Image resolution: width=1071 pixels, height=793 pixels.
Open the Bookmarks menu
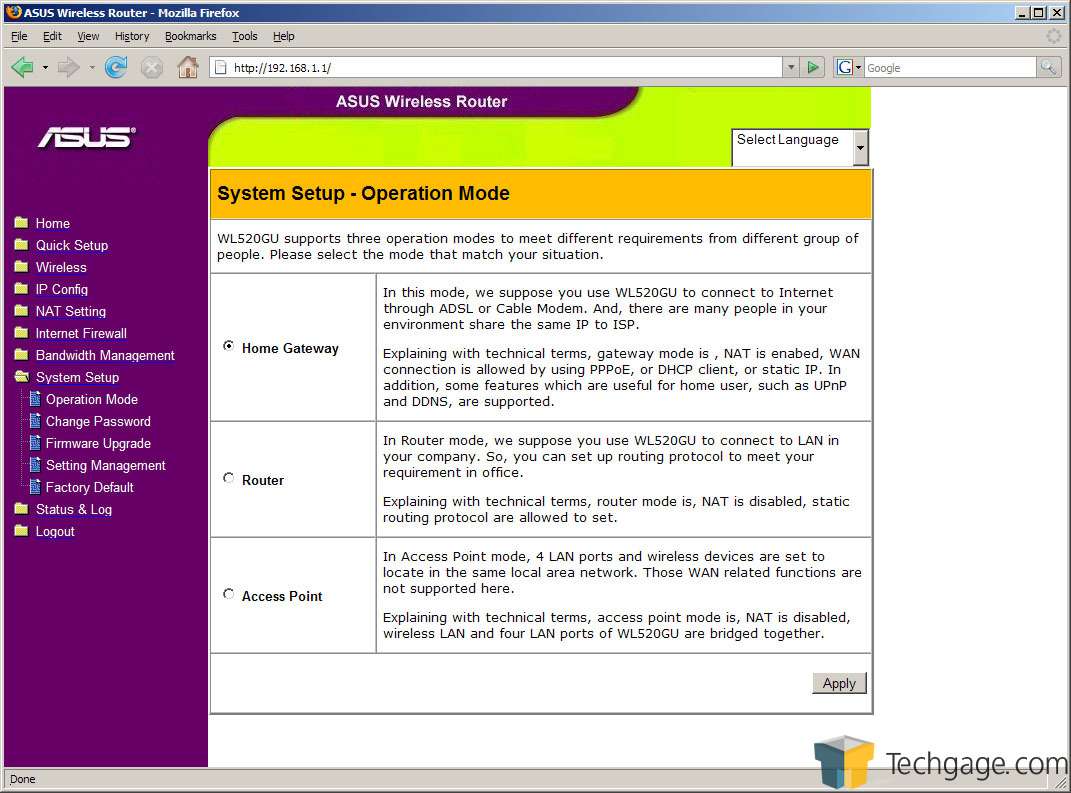click(191, 36)
